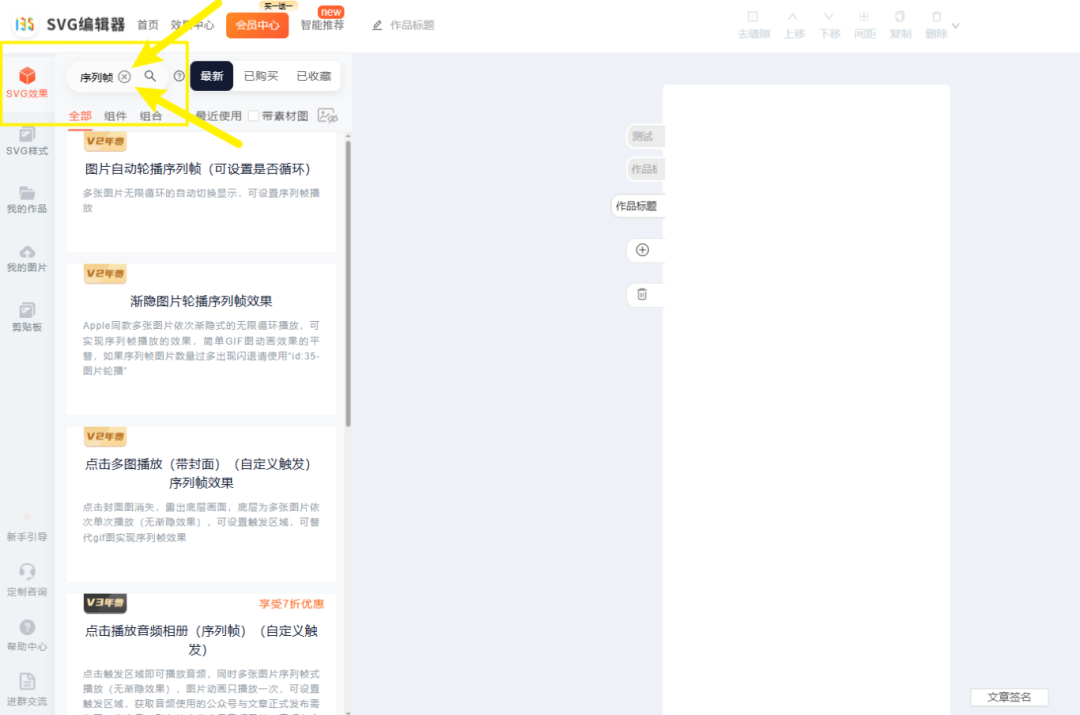Clear the 序列帧 search text

(x=124, y=77)
